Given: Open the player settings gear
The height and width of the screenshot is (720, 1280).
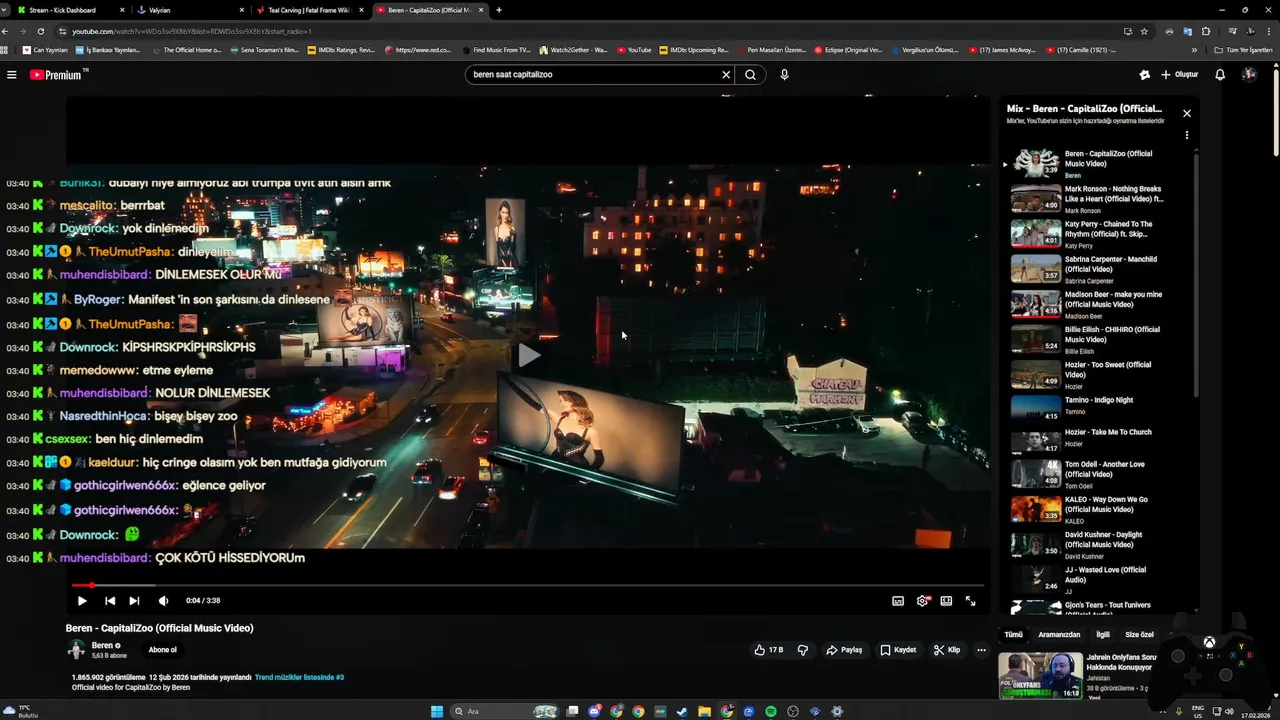Looking at the screenshot, I should tap(922, 601).
